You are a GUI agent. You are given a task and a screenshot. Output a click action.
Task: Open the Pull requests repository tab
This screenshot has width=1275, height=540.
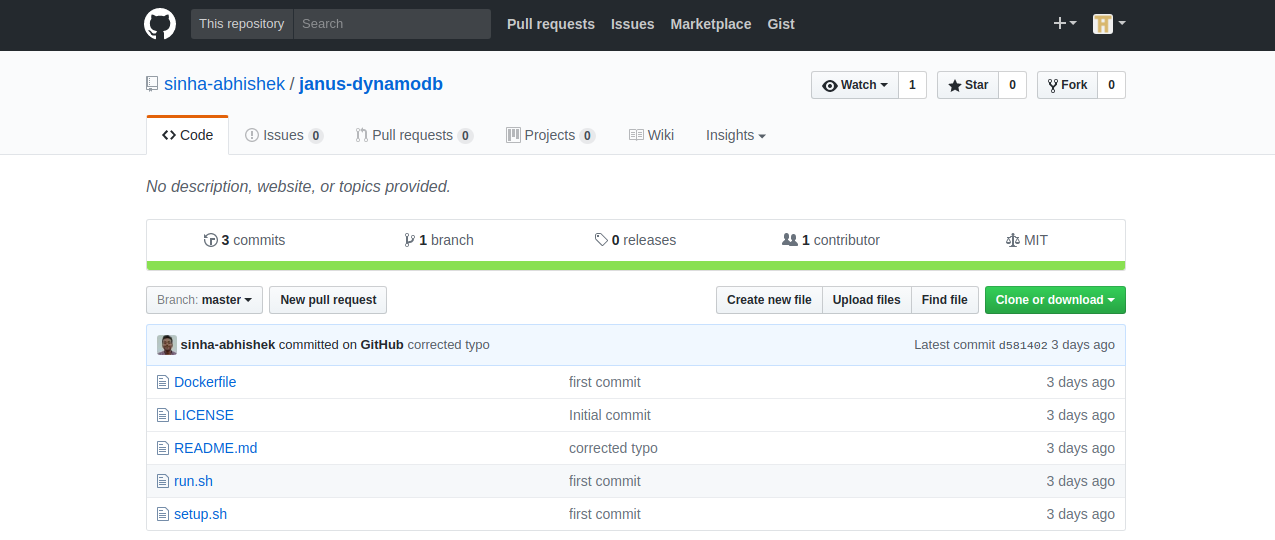coord(414,135)
